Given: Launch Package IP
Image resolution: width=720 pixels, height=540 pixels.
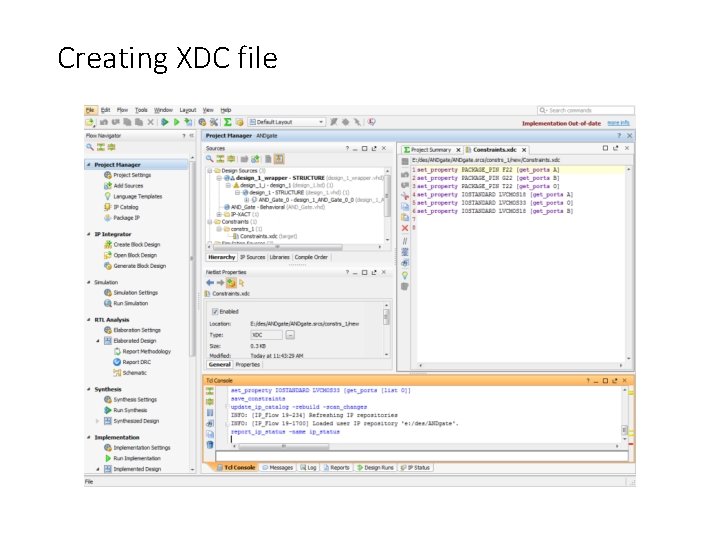Looking at the screenshot, I should click(x=126, y=218).
